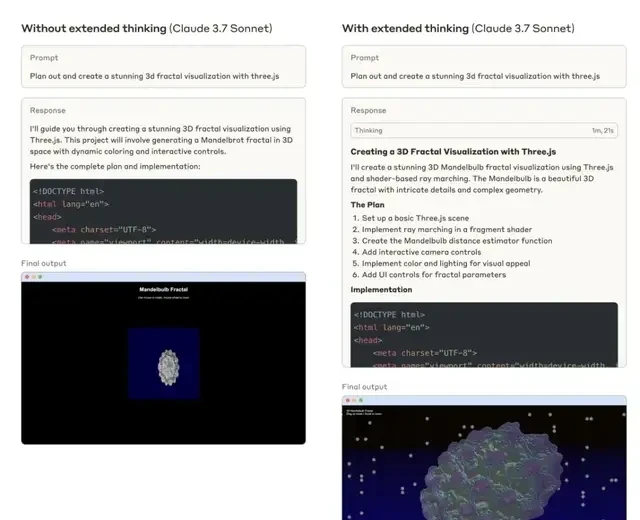Click the 'Implementation' subheading

point(381,290)
